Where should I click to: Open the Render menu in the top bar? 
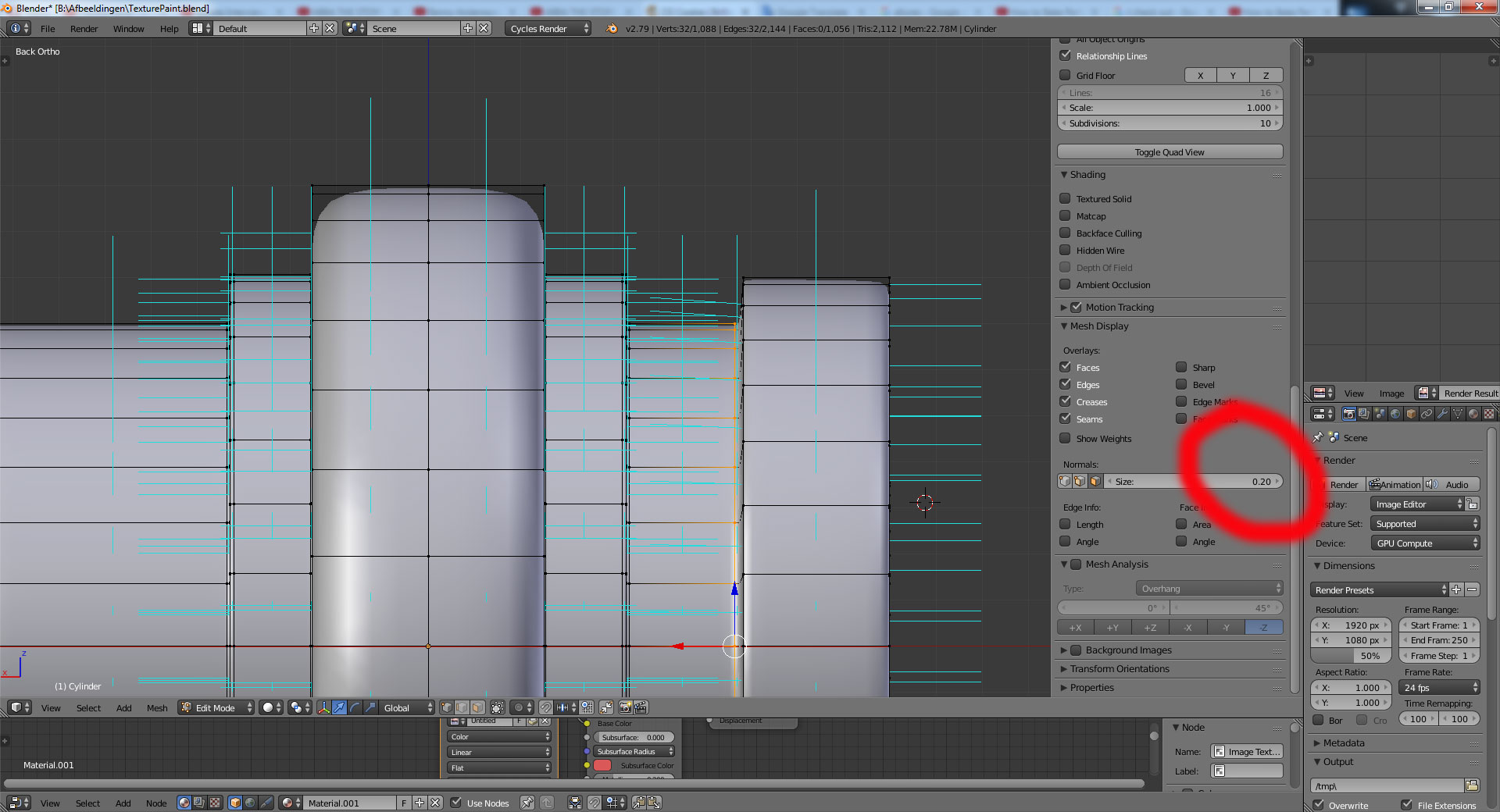point(84,29)
